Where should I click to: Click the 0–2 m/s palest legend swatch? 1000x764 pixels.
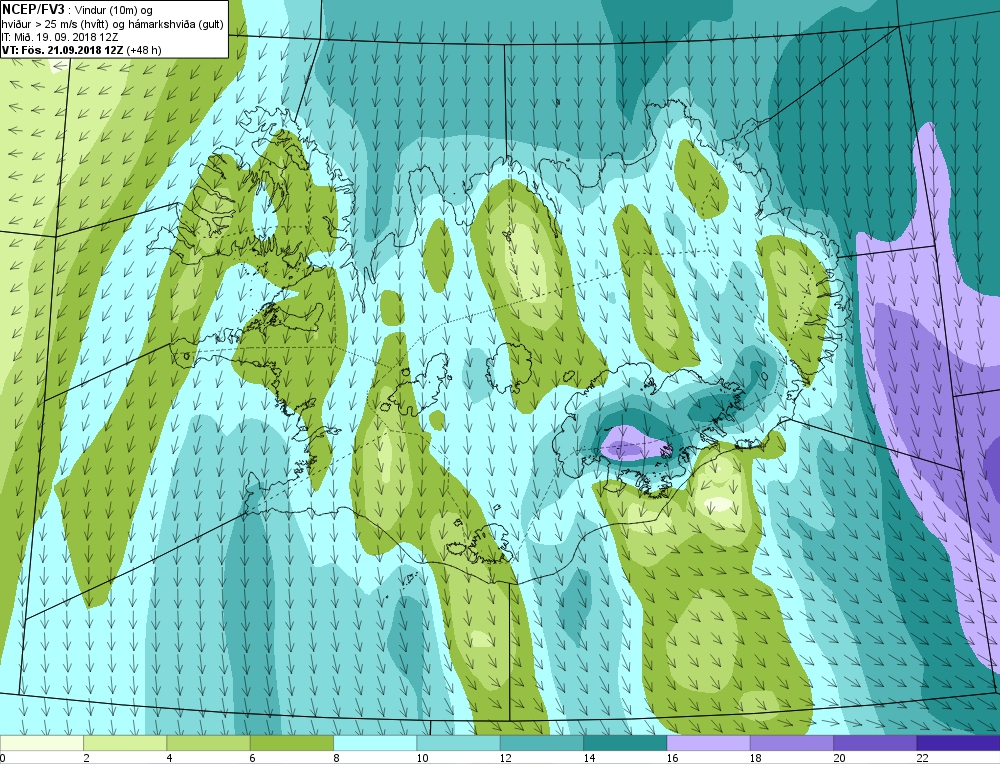tap(42, 743)
